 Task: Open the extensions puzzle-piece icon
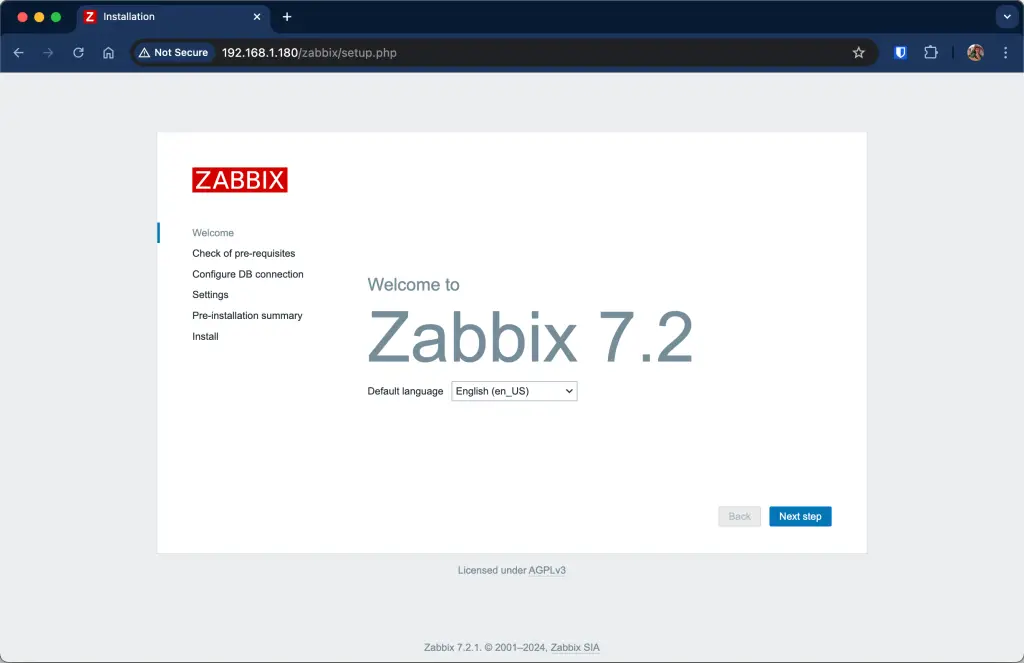931,52
